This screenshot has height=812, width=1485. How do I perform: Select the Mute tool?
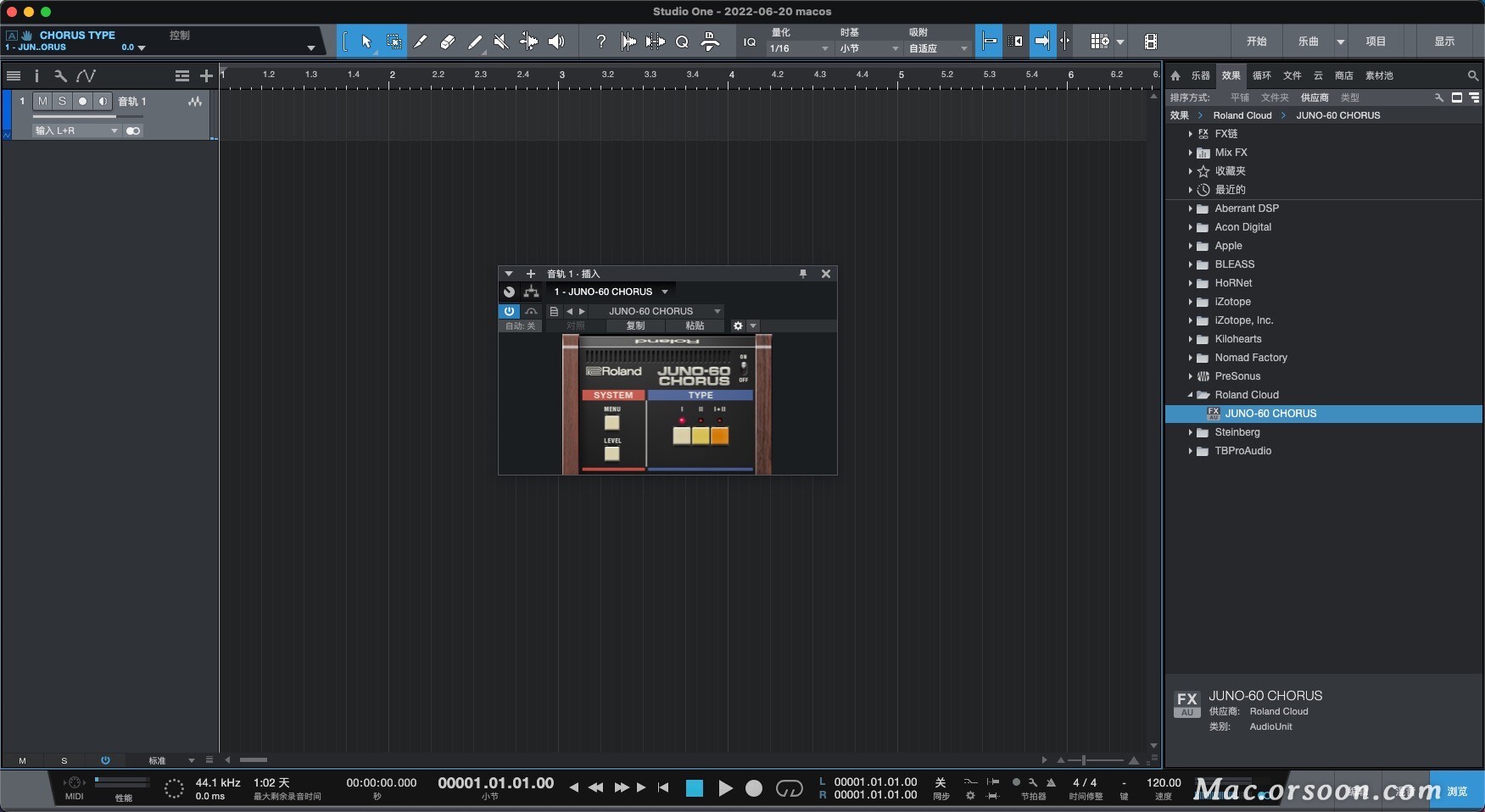pos(501,42)
